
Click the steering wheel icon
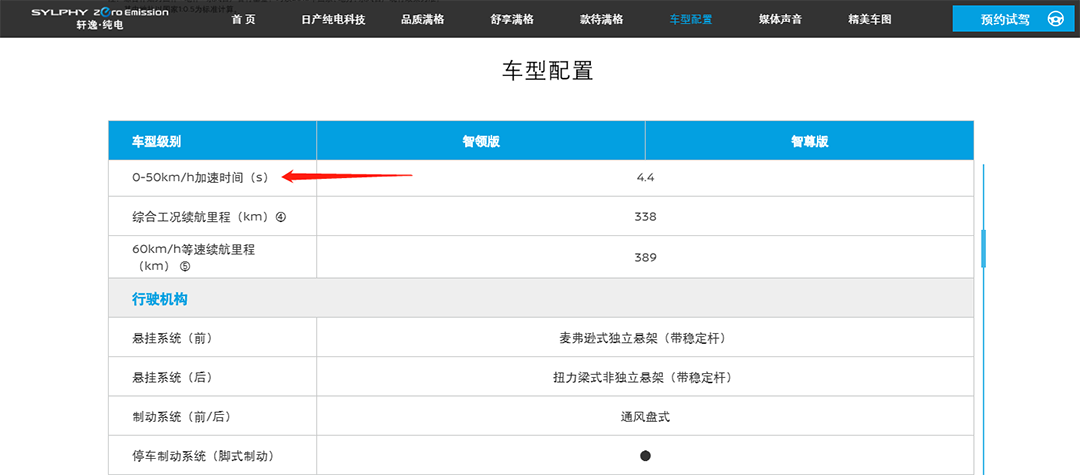[x=1055, y=19]
